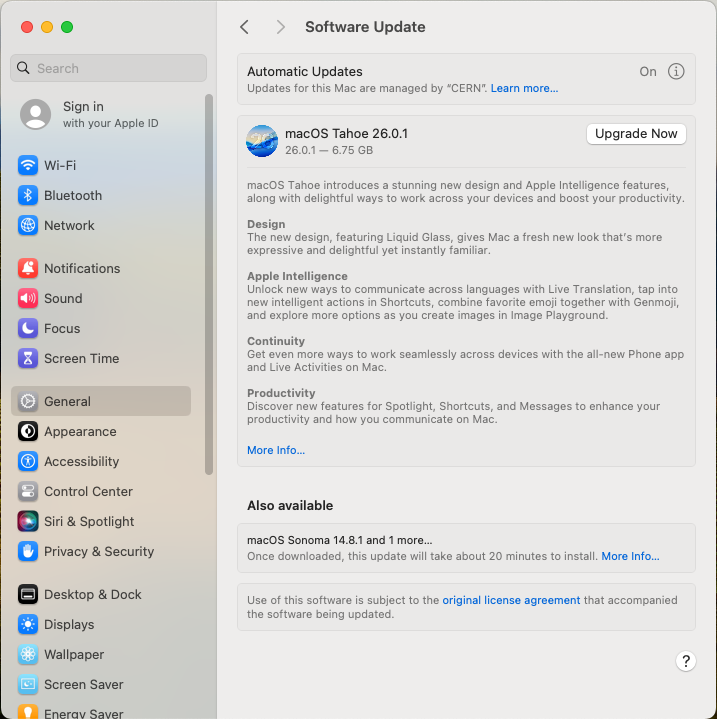This screenshot has width=717, height=719.
Task: Click the Wi-Fi icon in sidebar
Action: 28,165
